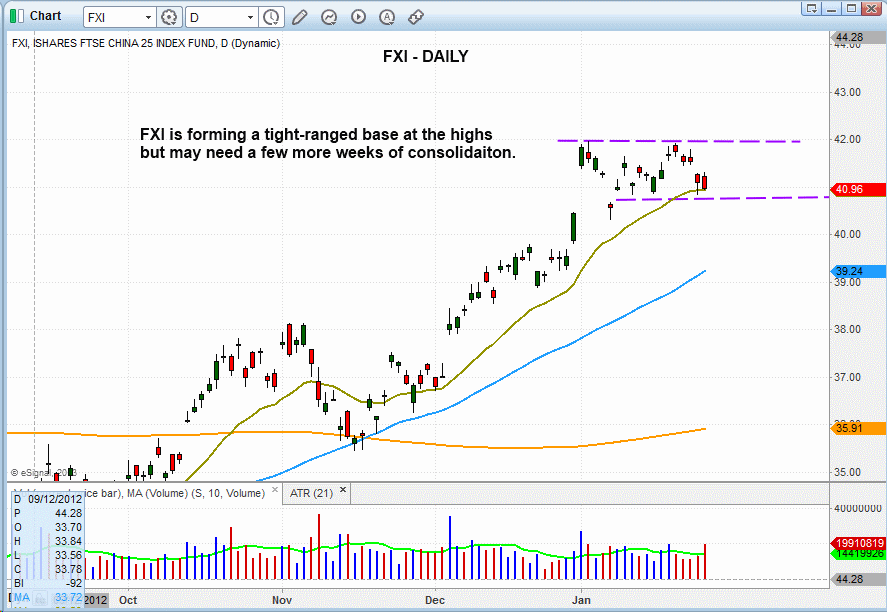
Task: Click the bar replay play icon
Action: (x=358, y=17)
